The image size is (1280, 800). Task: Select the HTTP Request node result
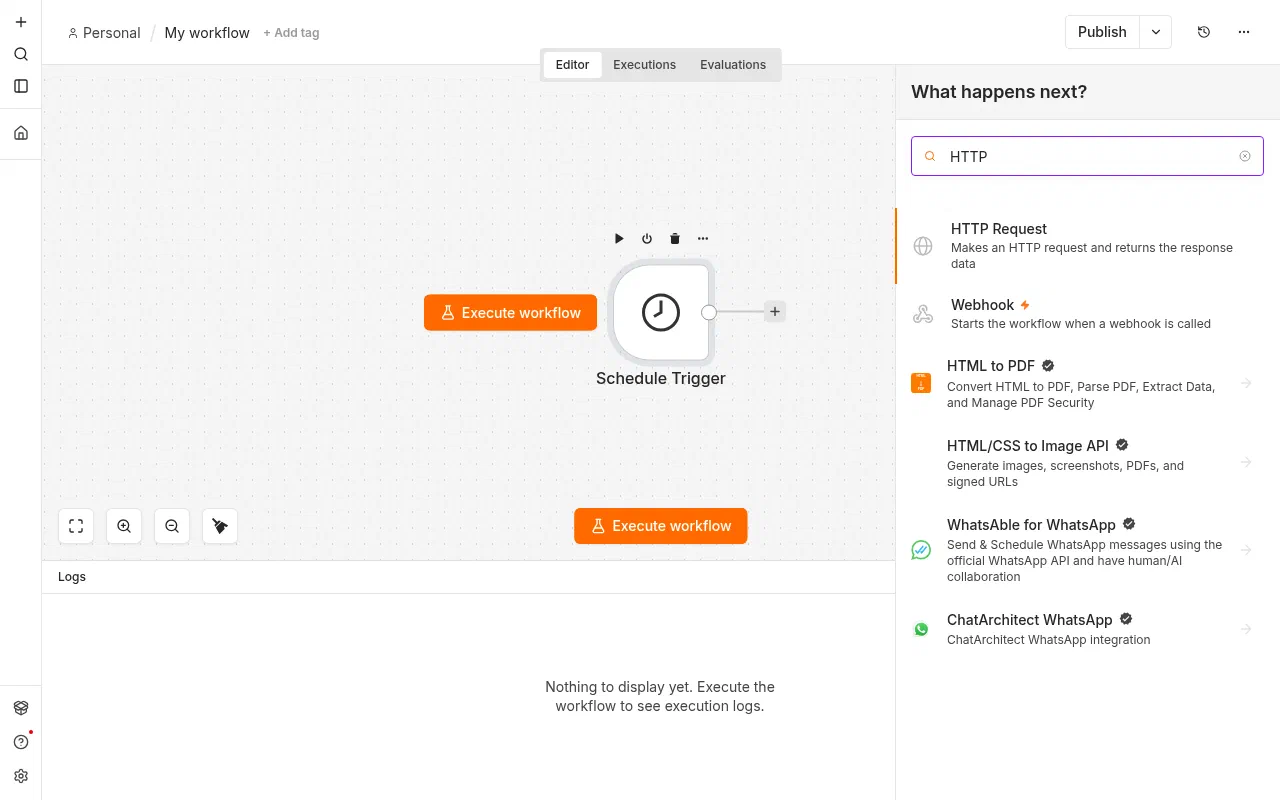pyautogui.click(x=1088, y=246)
